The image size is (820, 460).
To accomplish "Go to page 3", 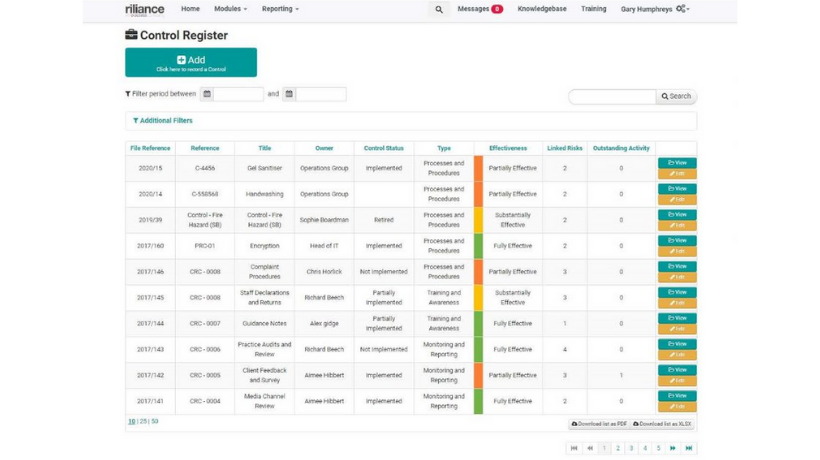I will (x=631, y=448).
